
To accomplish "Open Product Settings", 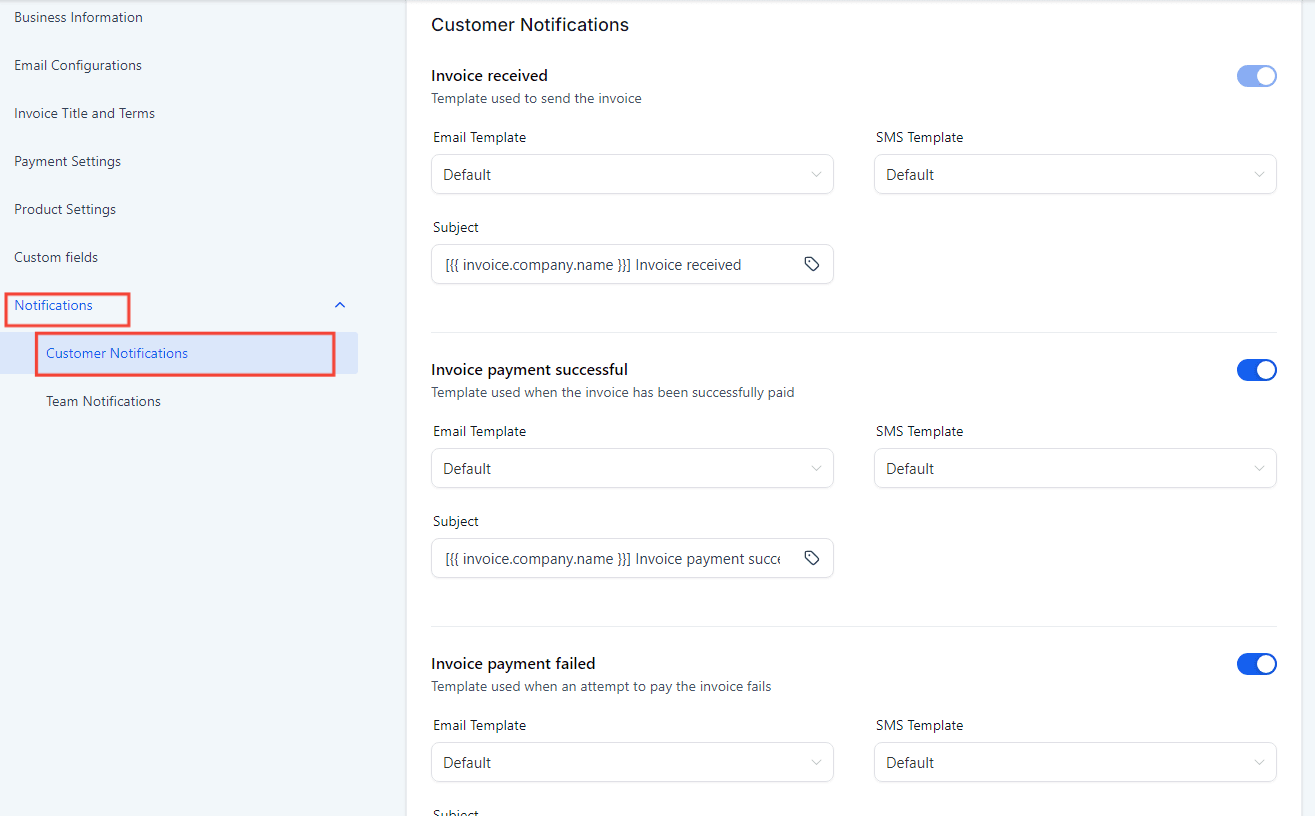I will (64, 208).
